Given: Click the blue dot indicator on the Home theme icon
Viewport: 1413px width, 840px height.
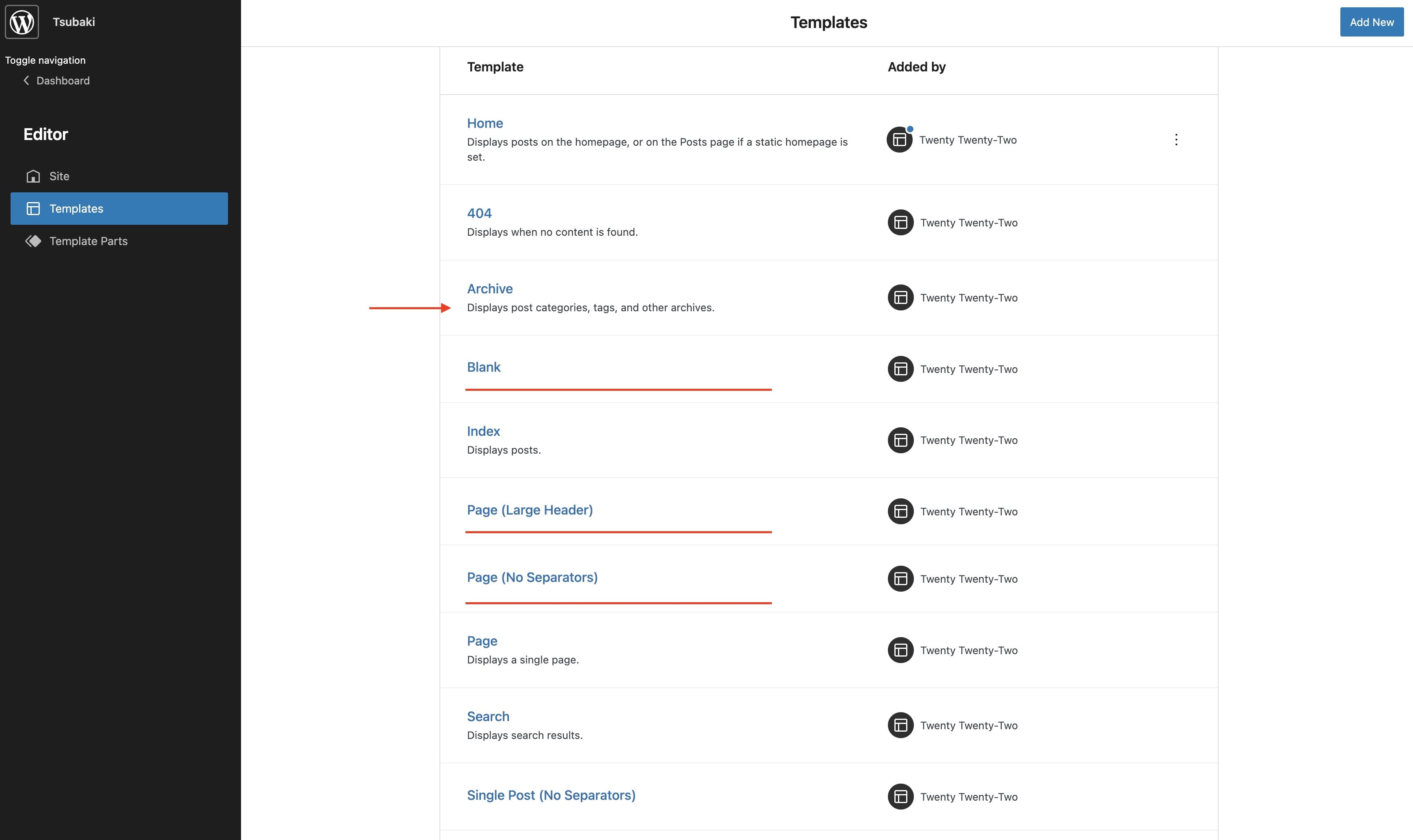Looking at the screenshot, I should tap(910, 129).
